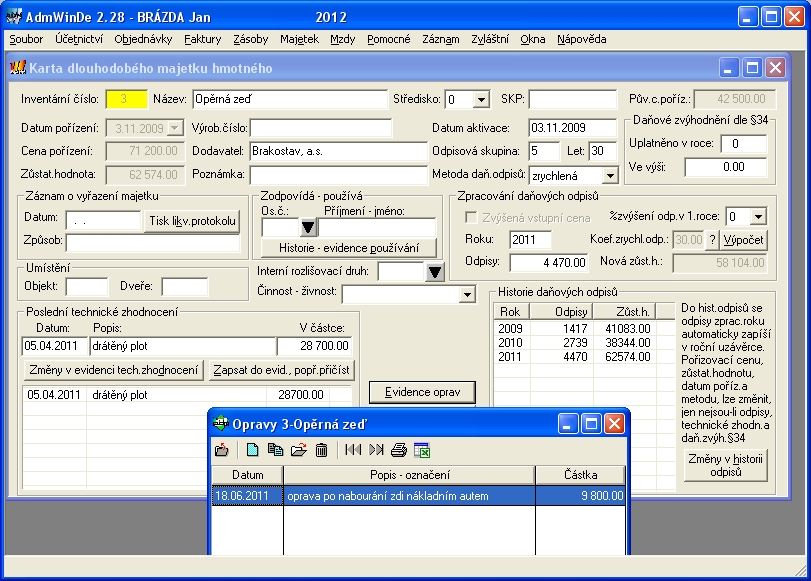The height and width of the screenshot is (581, 811).
Task: Click the Odpisy field showing 4 470.00
Action: [x=549, y=262]
